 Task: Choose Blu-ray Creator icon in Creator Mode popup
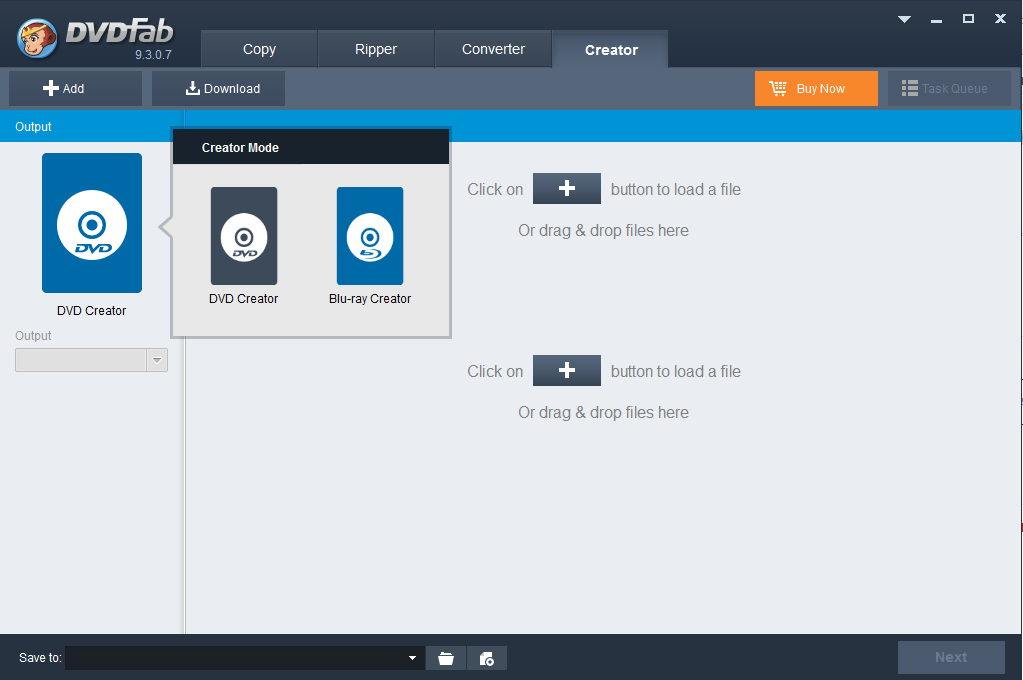point(370,236)
